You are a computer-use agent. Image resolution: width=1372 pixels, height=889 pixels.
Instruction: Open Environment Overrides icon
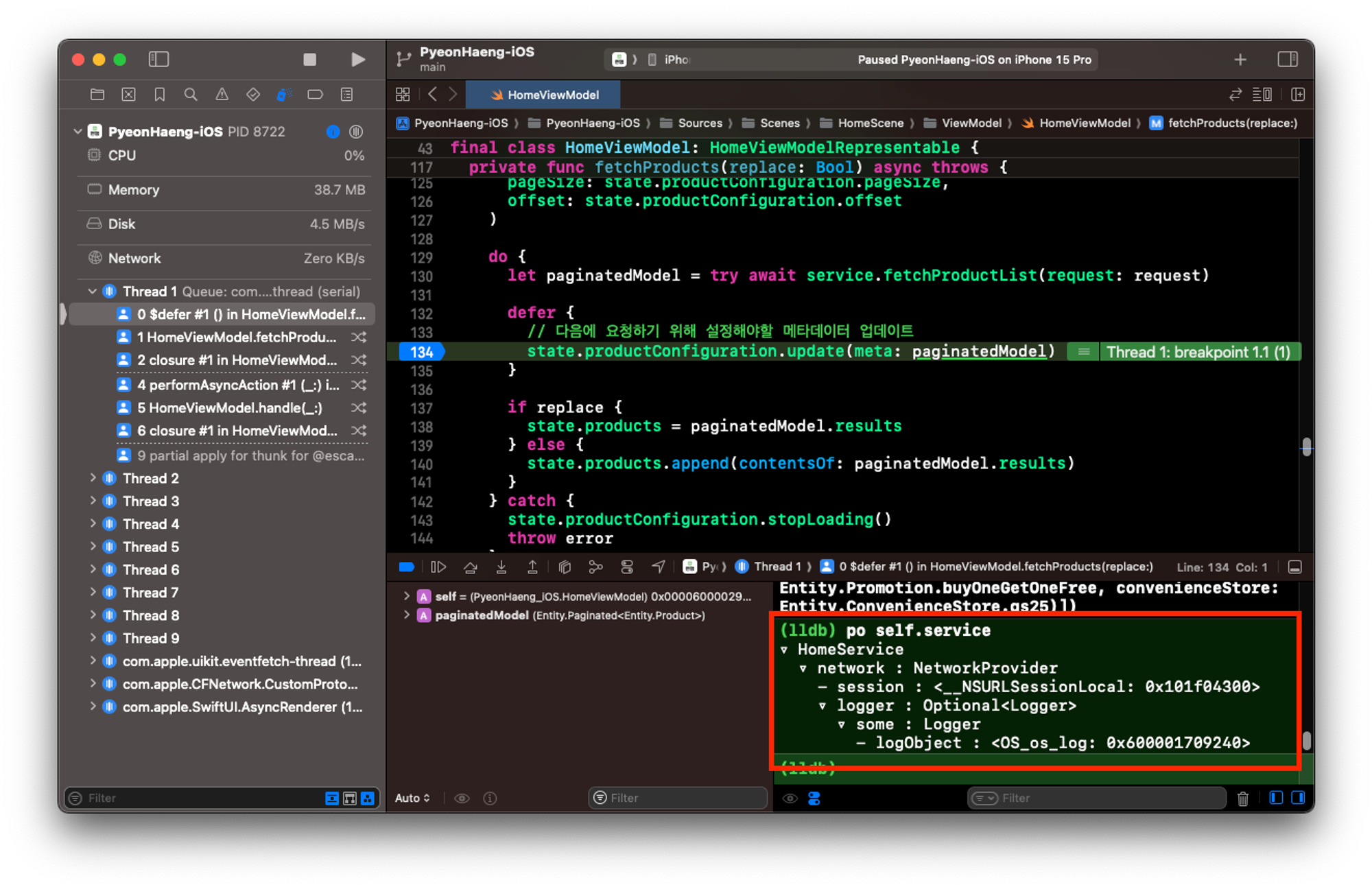626,567
